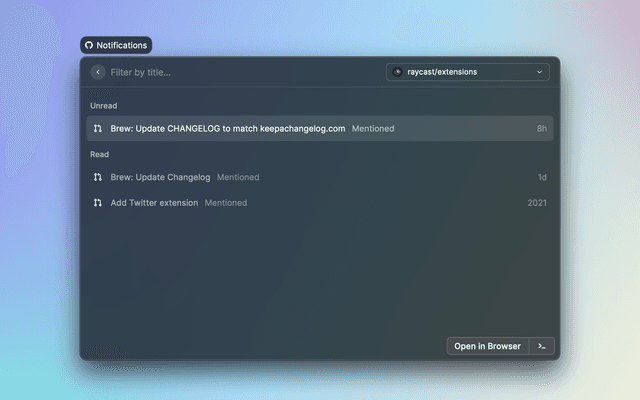Click the 8h timestamp on the unread notification
This screenshot has width=640, height=400.
(541, 128)
